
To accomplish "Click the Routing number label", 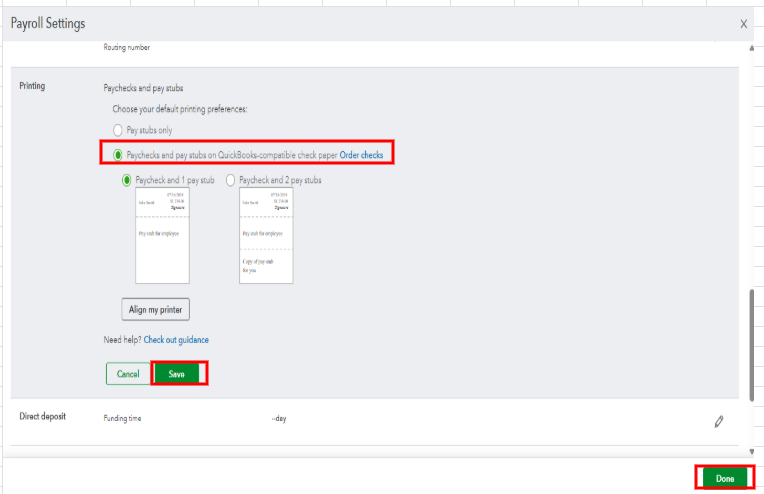I will point(127,47).
